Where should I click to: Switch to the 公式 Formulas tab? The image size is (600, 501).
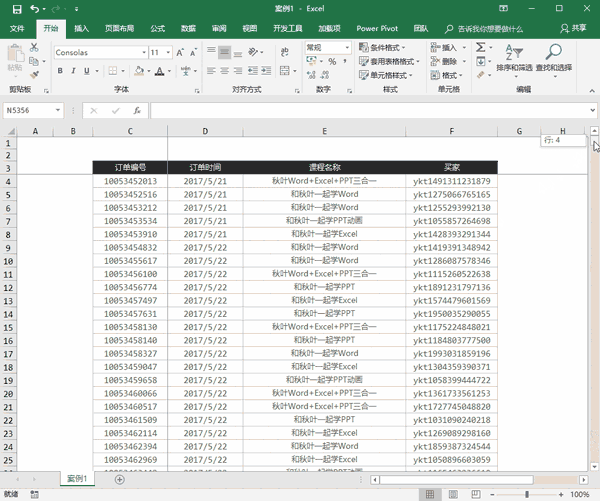(157, 29)
